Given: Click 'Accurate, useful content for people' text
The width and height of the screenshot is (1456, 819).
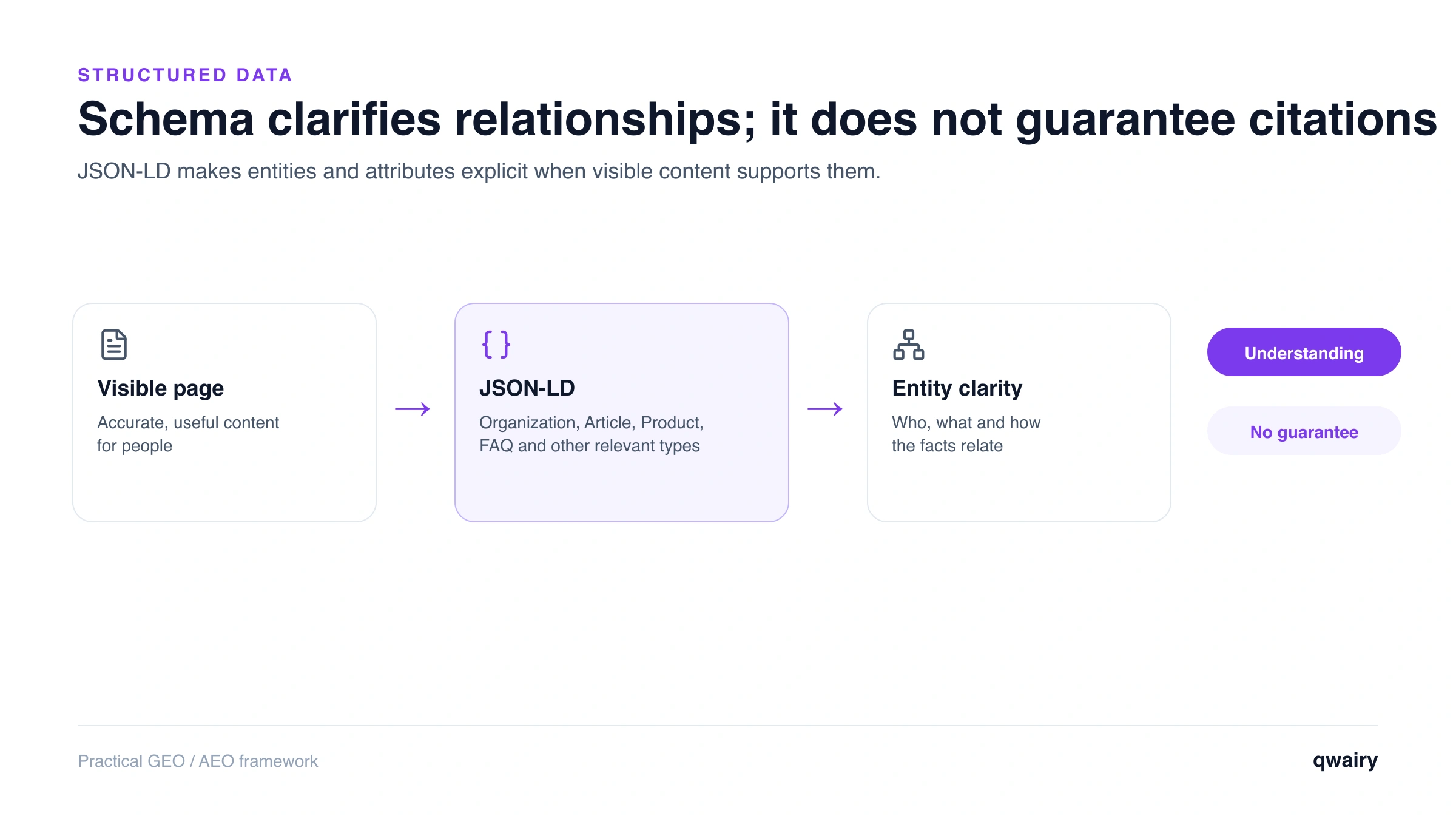Looking at the screenshot, I should (188, 434).
